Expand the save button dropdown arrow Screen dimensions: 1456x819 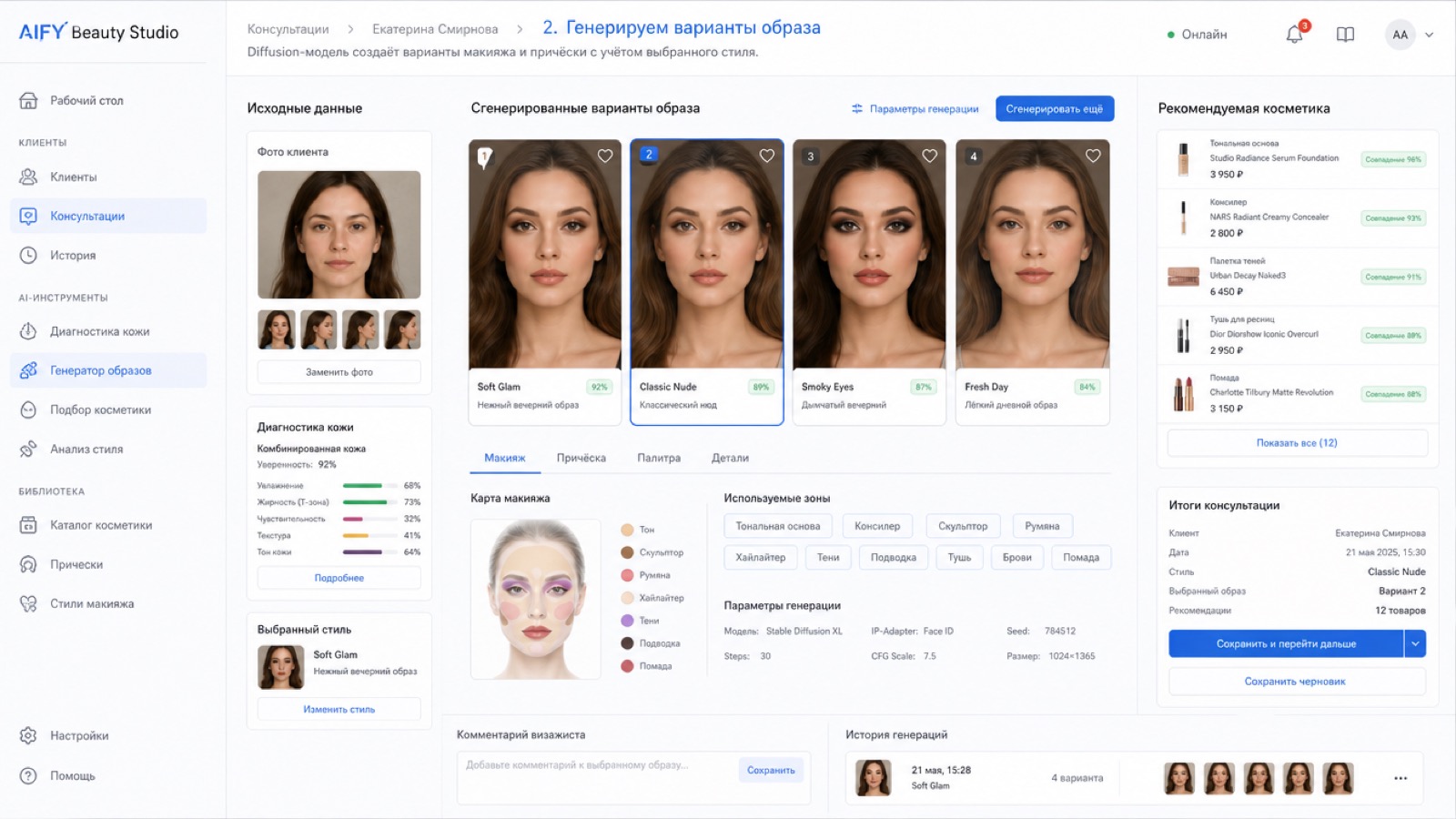pyautogui.click(x=1415, y=643)
